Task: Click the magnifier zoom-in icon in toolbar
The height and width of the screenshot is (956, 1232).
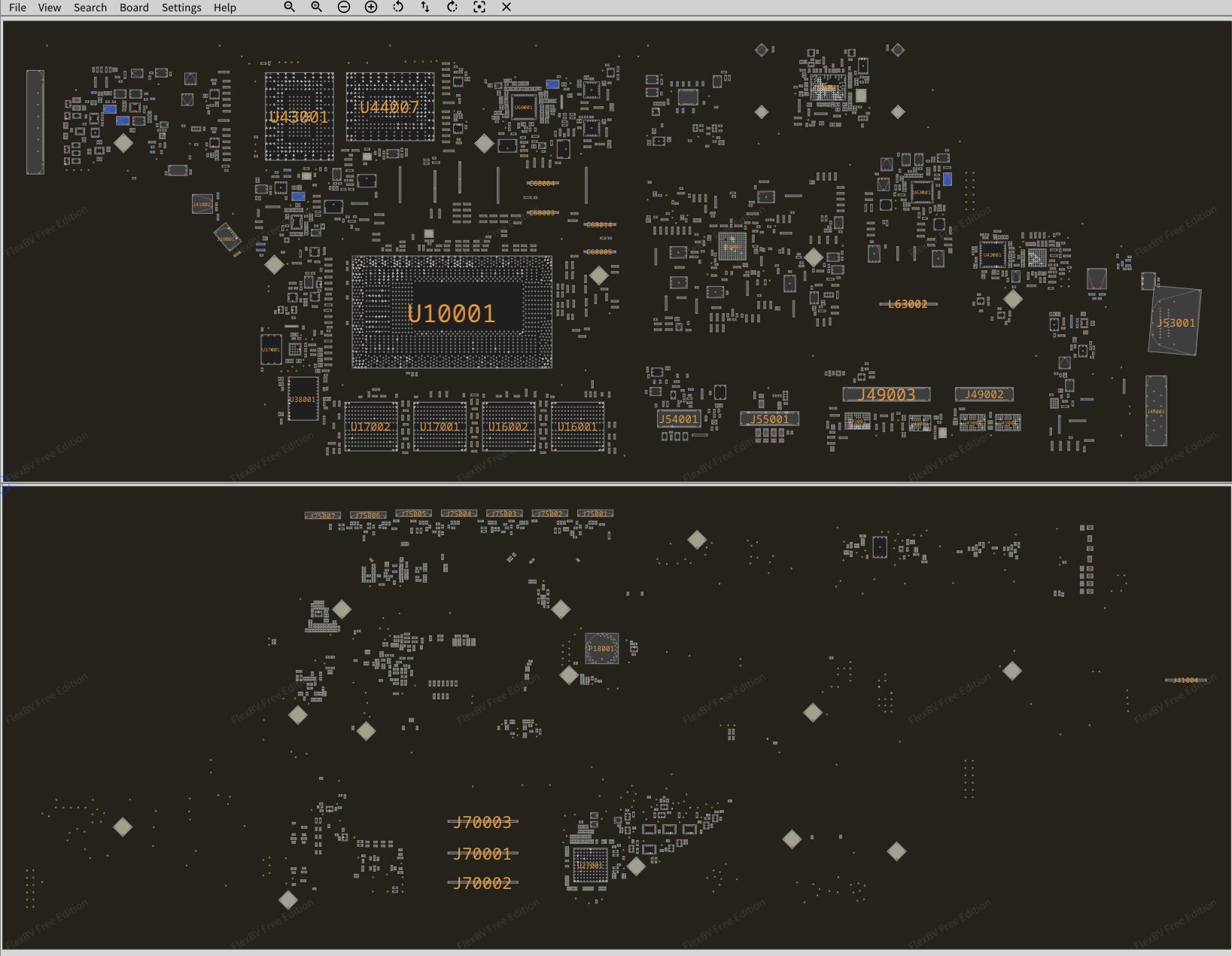Action: (316, 7)
